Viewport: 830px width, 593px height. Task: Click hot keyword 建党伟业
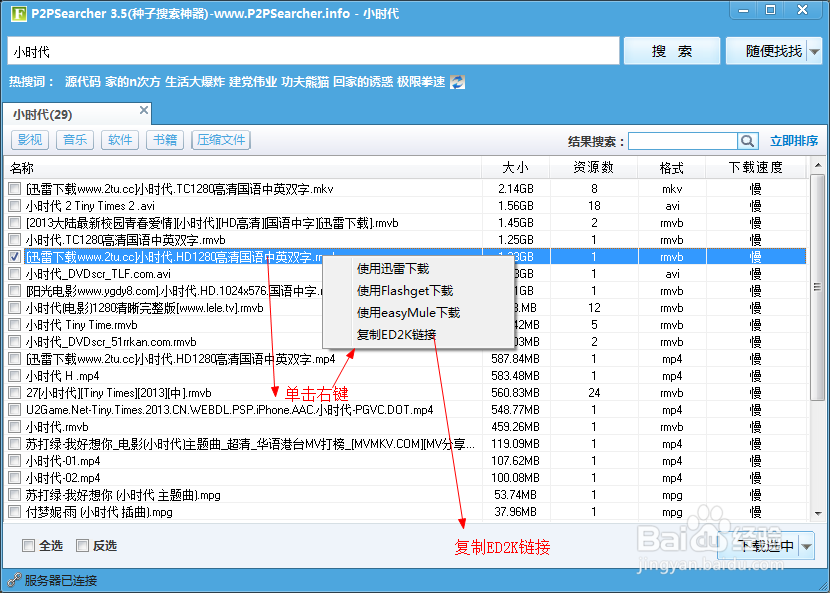252,82
